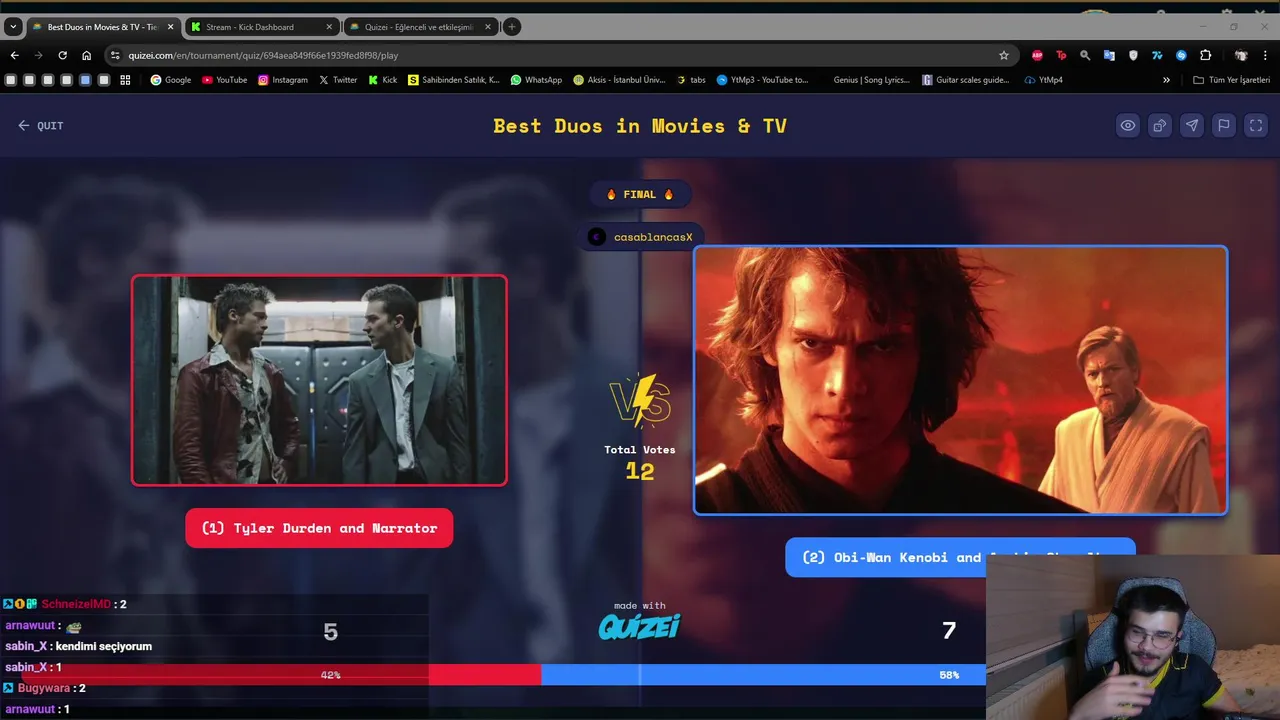
Task: Click the quizei.com address bar
Action: coord(560,55)
